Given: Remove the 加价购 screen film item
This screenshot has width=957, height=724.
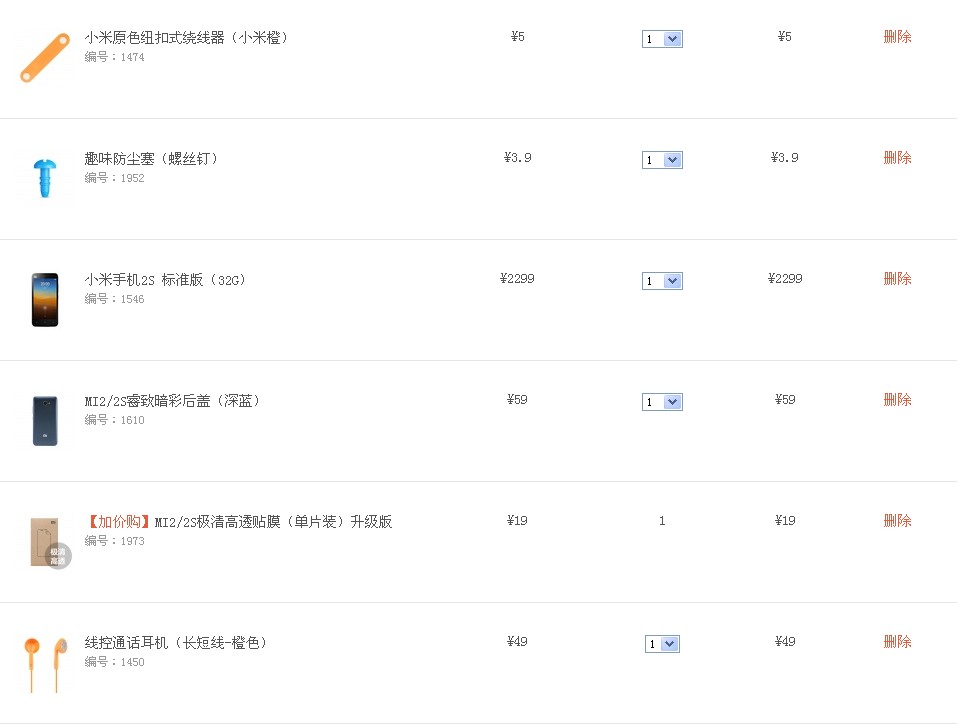Looking at the screenshot, I should coord(897,520).
